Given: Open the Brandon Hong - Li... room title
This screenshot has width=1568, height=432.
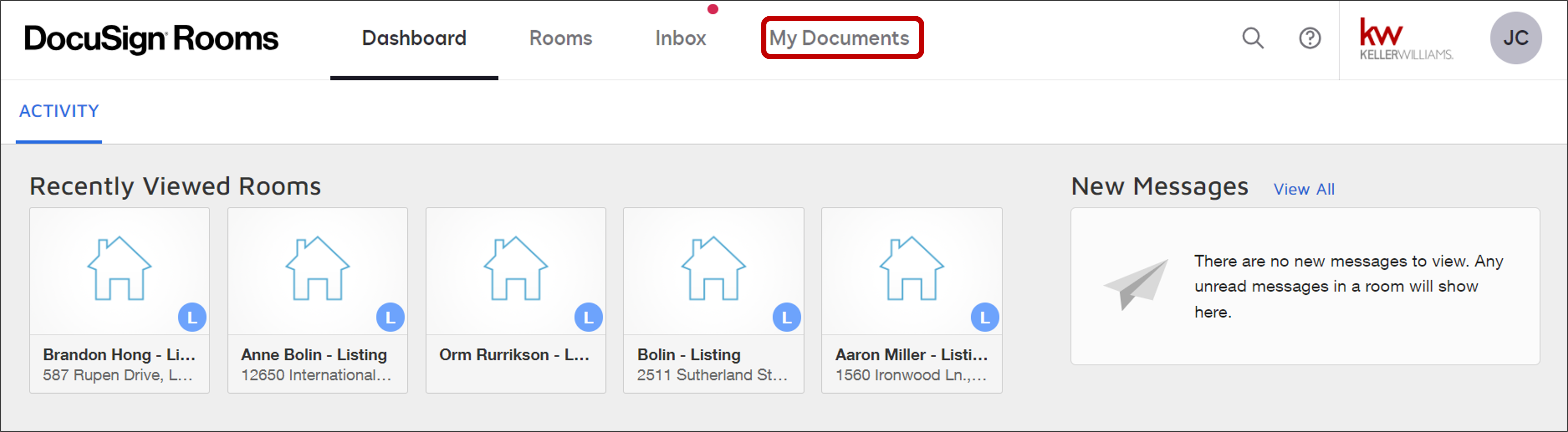Looking at the screenshot, I should click(119, 355).
